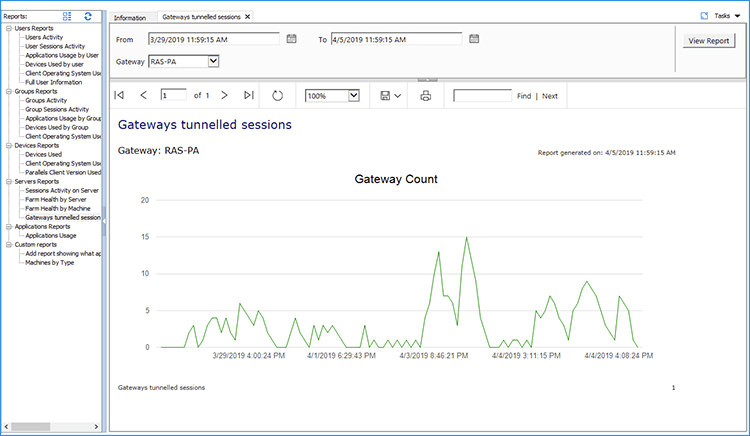
Task: Open the Devices Used report
Action: 44,154
